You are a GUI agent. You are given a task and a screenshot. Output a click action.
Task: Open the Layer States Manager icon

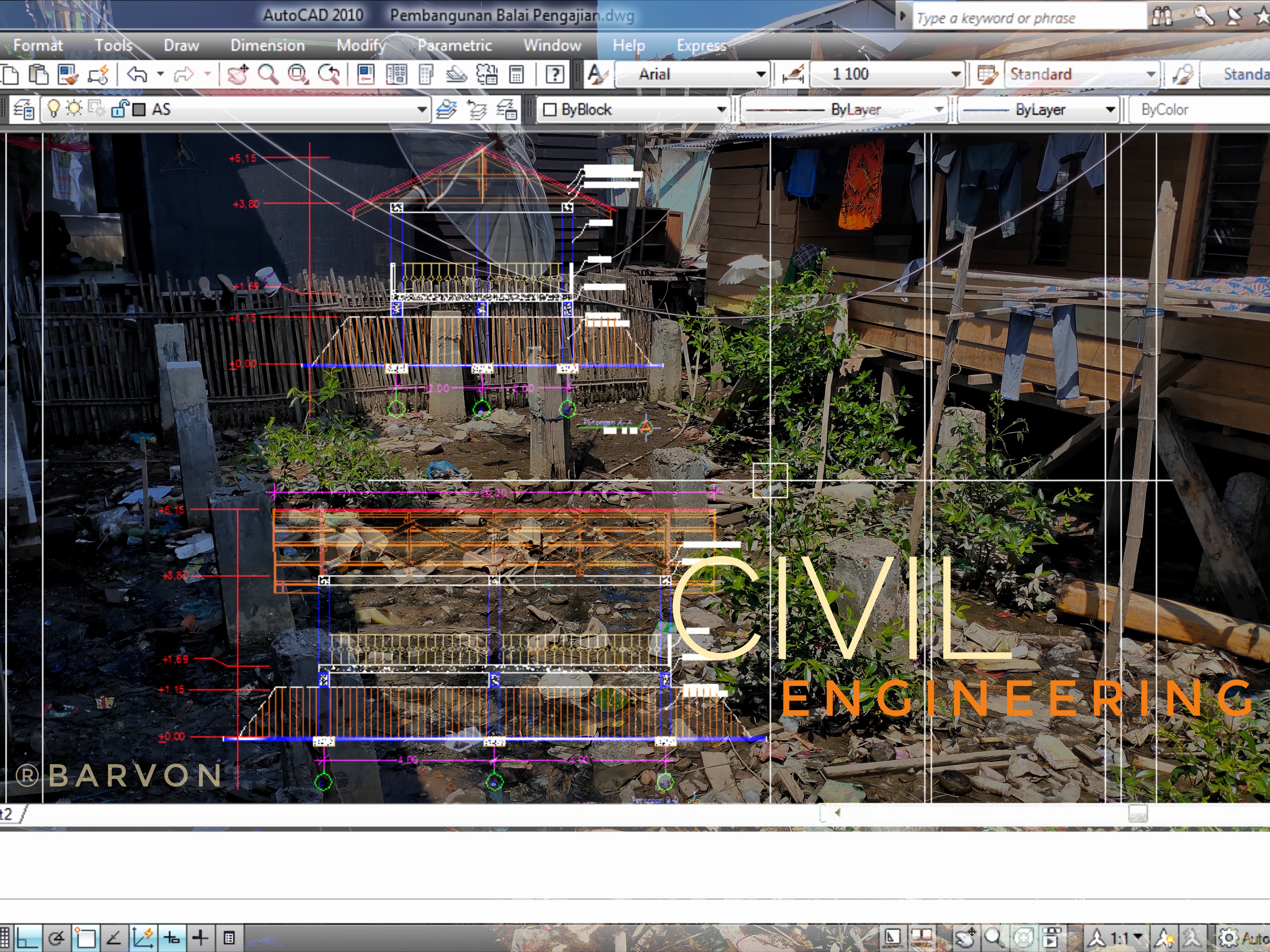coord(506,109)
